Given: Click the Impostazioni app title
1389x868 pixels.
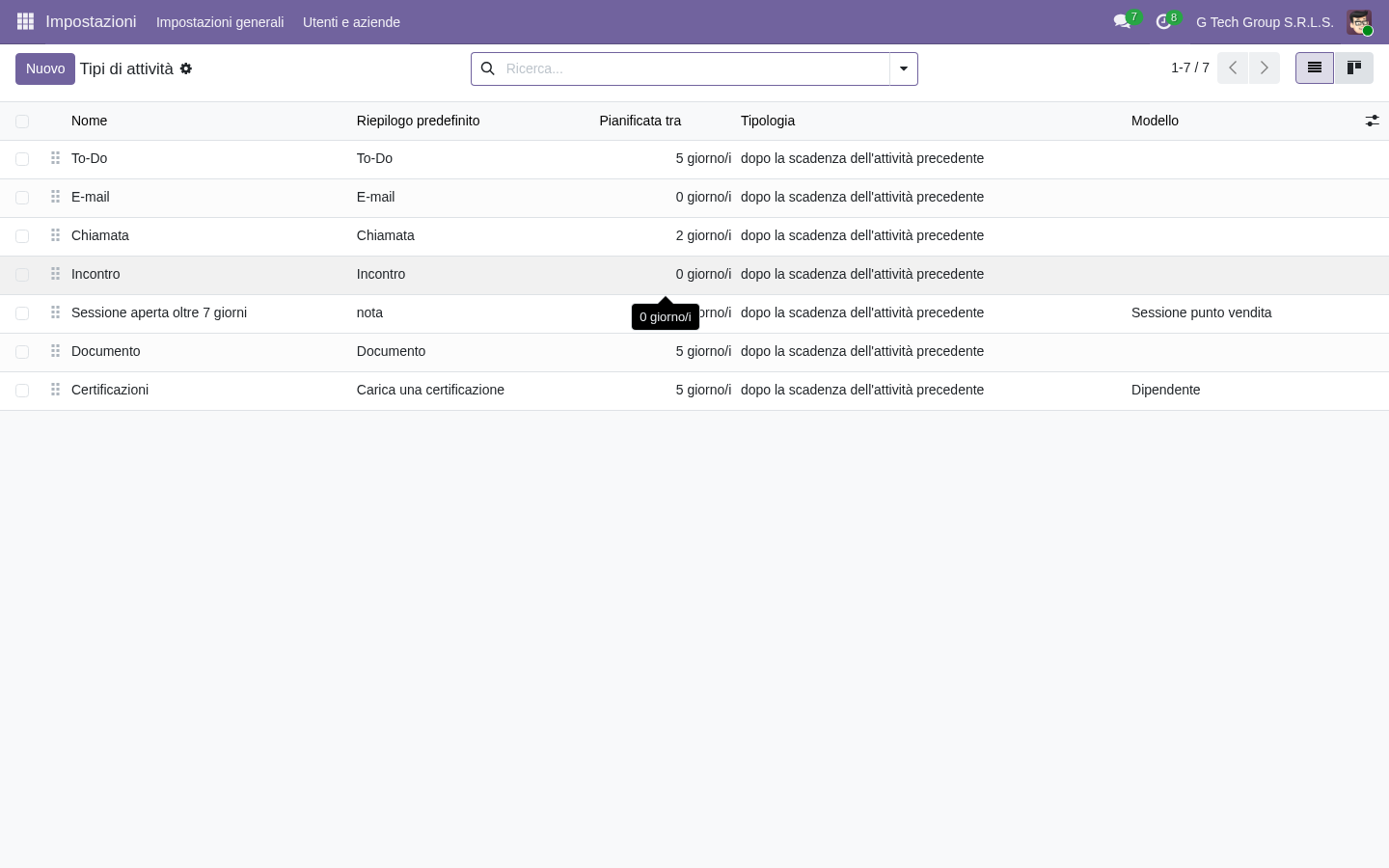Looking at the screenshot, I should tap(91, 21).
